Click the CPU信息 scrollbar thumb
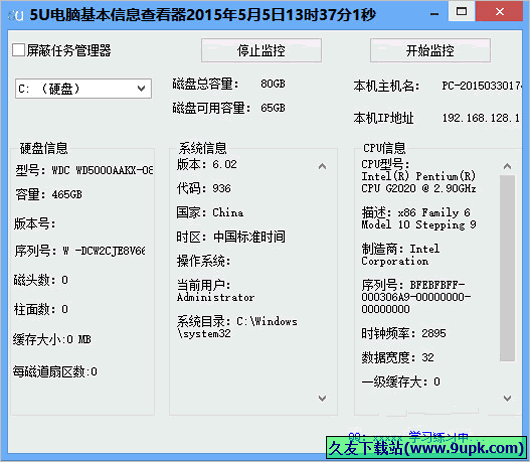This screenshot has height=462, width=530. click(x=507, y=268)
